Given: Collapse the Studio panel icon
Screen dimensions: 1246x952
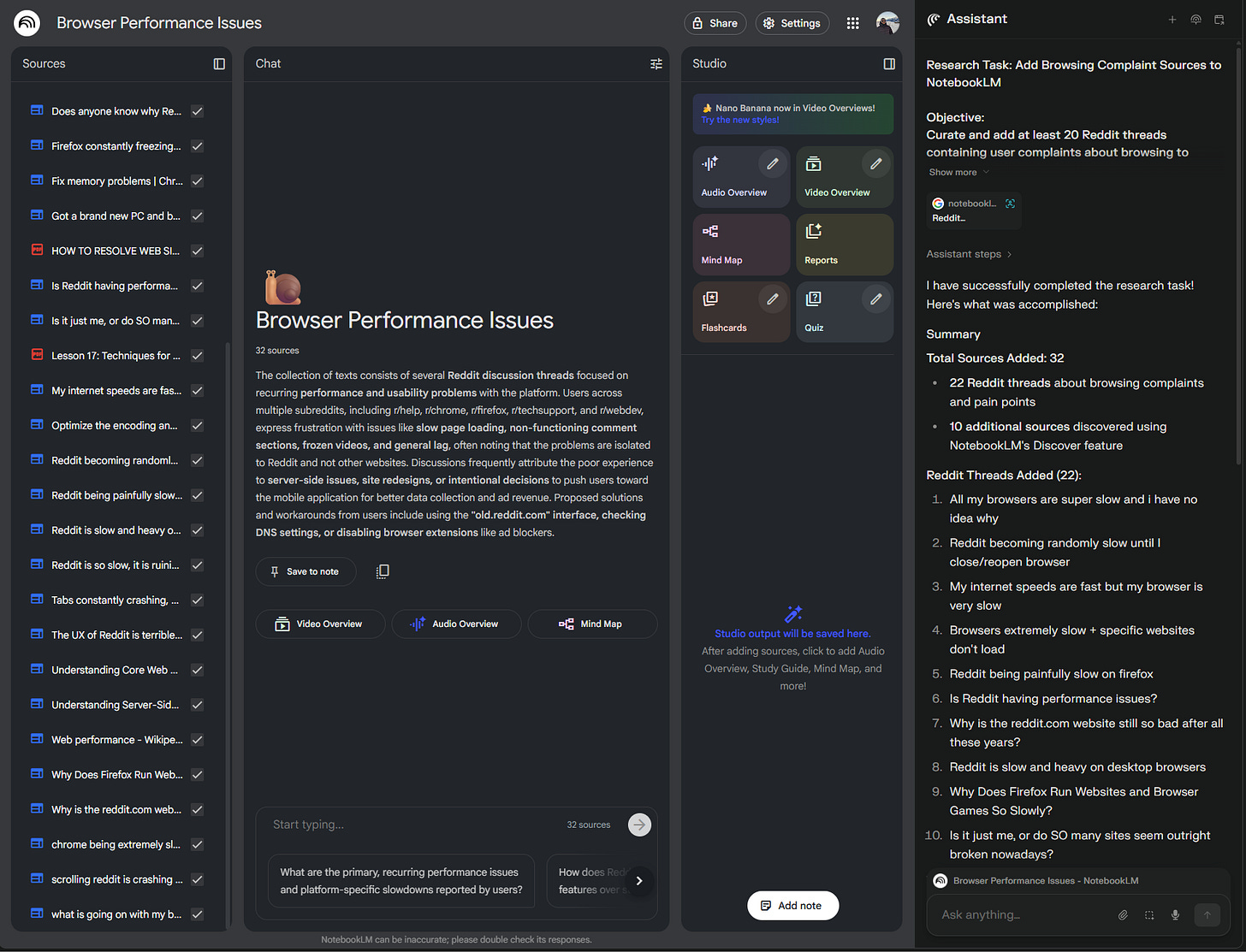Looking at the screenshot, I should click(889, 63).
